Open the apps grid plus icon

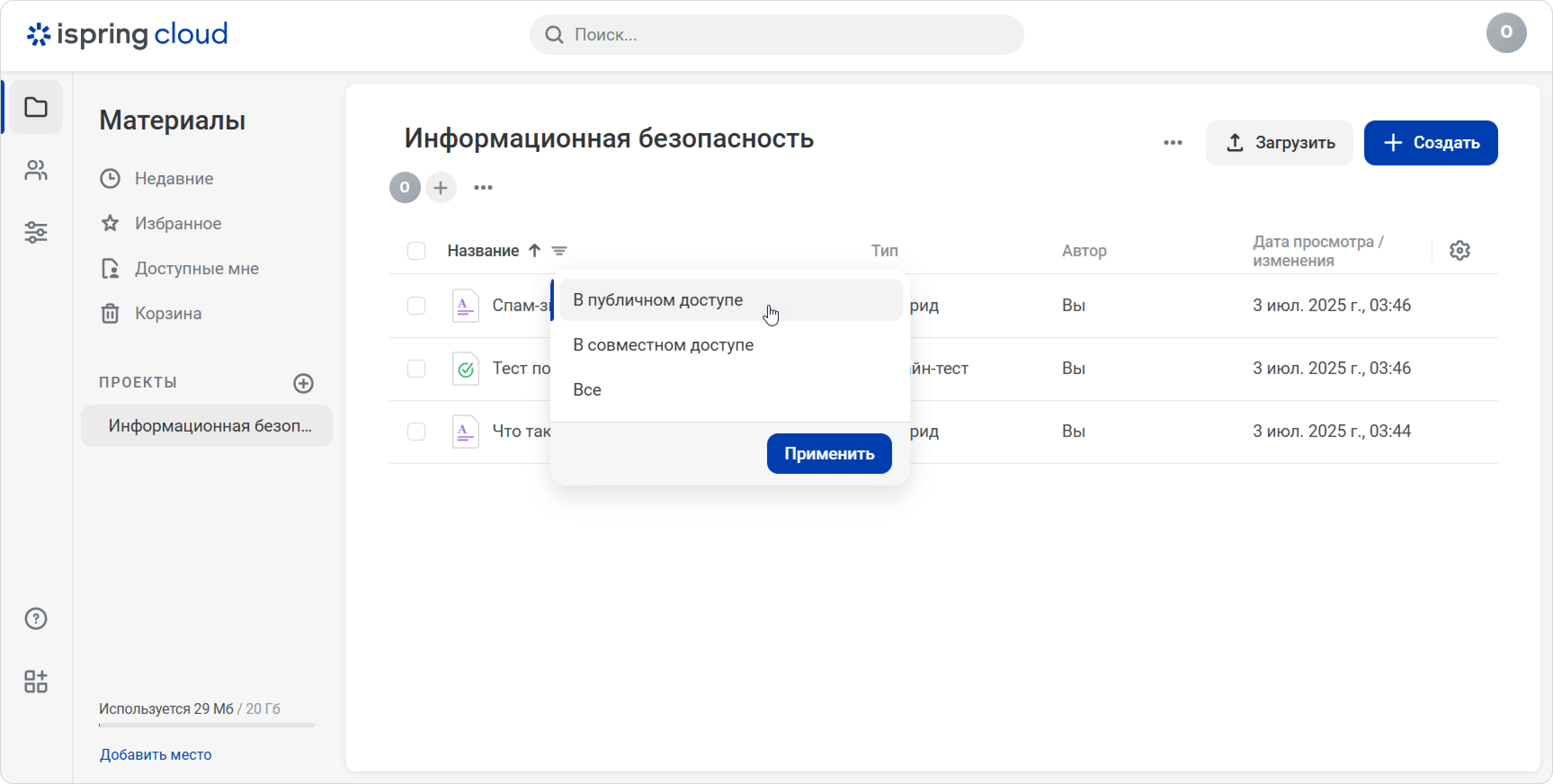point(36,682)
